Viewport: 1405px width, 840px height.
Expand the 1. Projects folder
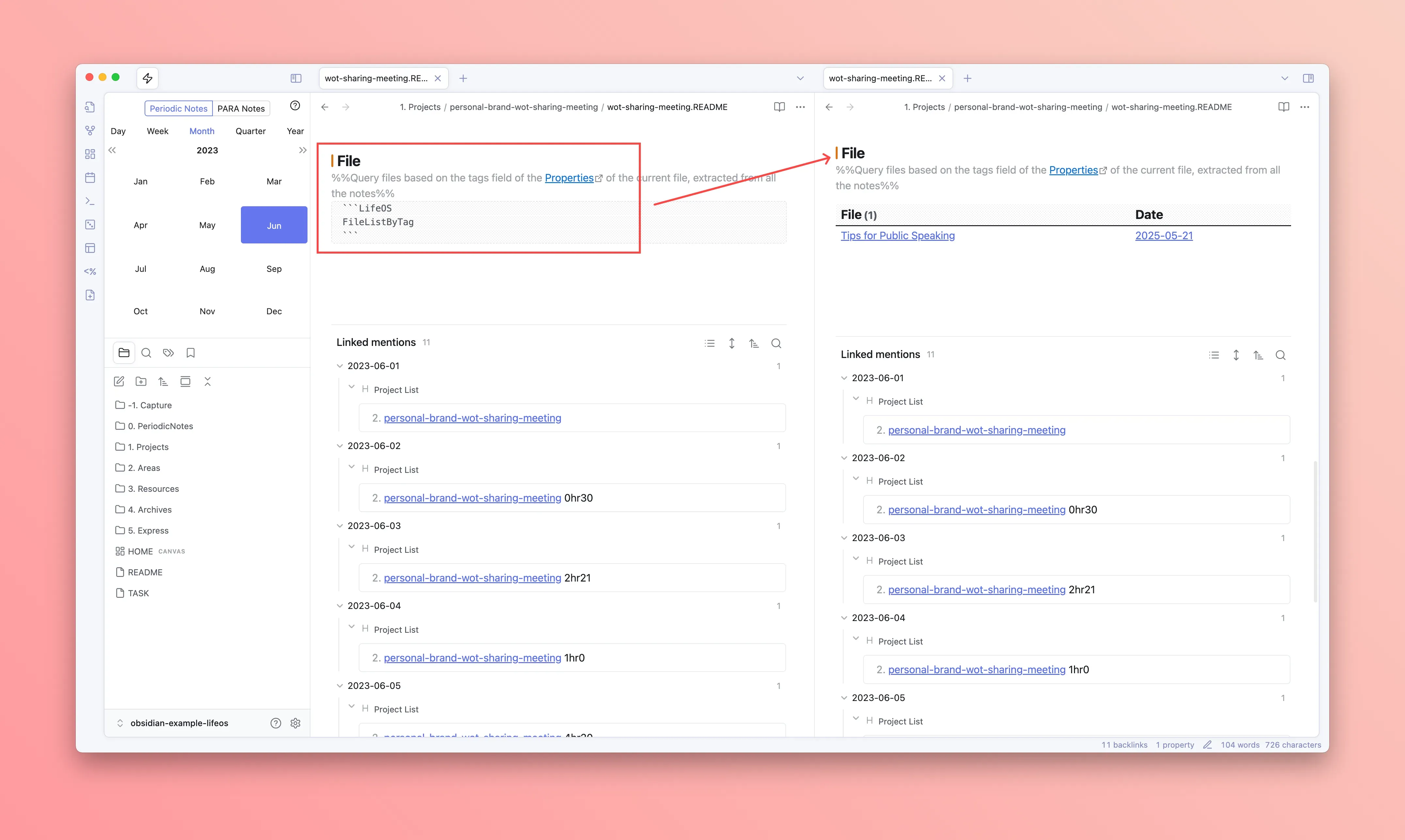click(148, 447)
